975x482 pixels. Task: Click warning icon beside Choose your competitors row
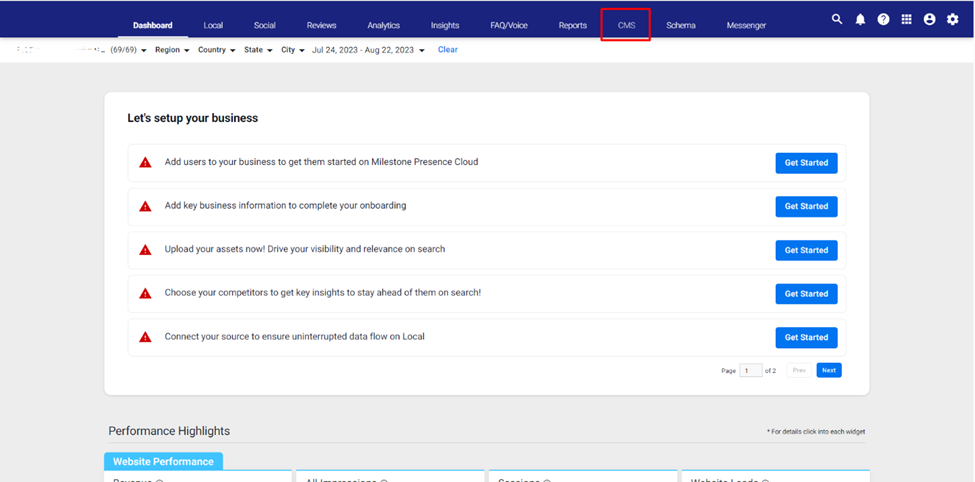click(145, 294)
